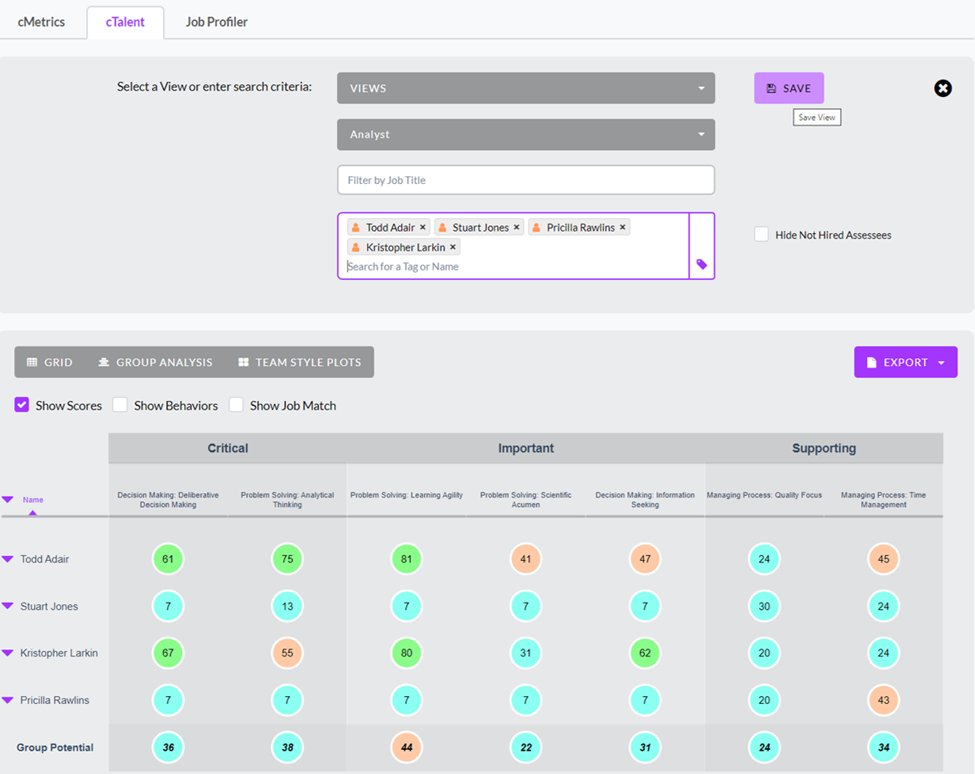Image resolution: width=975 pixels, height=774 pixels.
Task: Remove Stuart Jones from the search tags
Action: coord(517,228)
